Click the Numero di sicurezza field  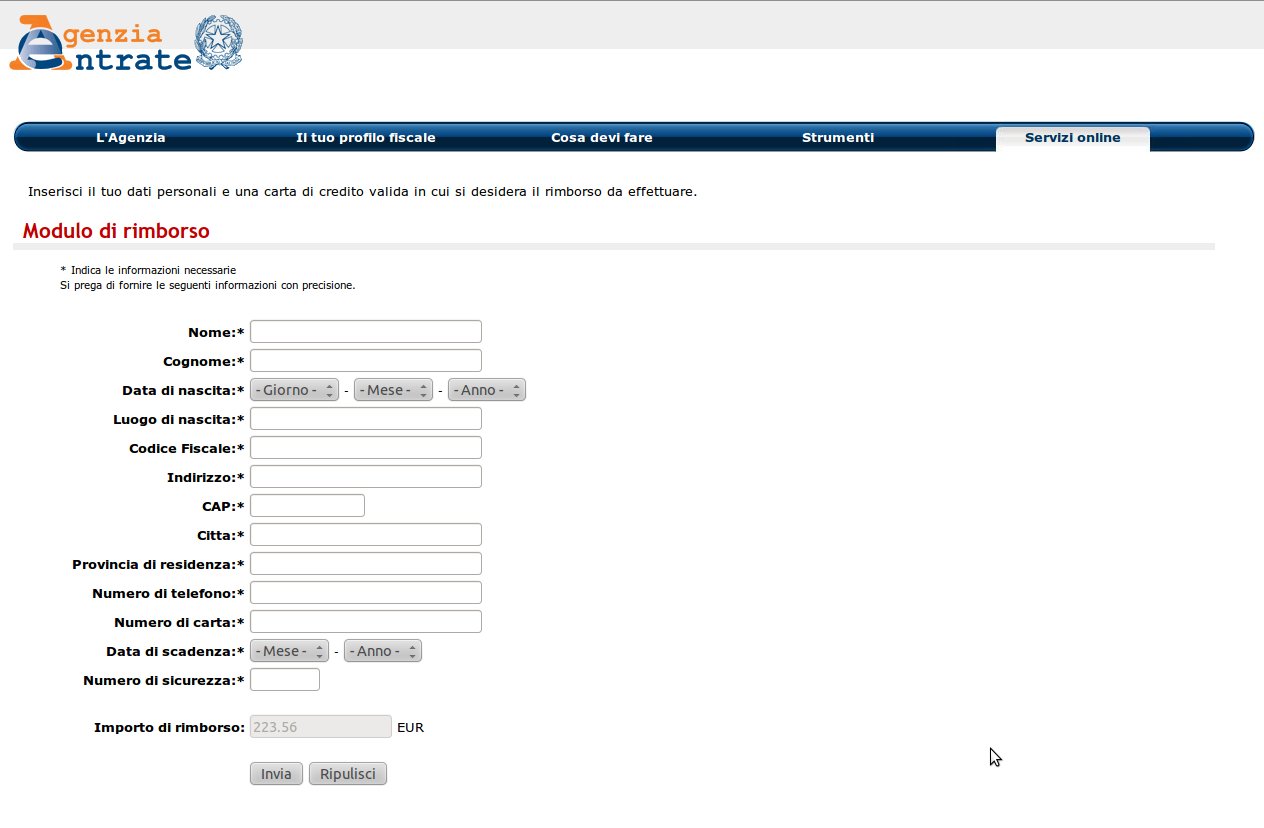[x=285, y=680]
